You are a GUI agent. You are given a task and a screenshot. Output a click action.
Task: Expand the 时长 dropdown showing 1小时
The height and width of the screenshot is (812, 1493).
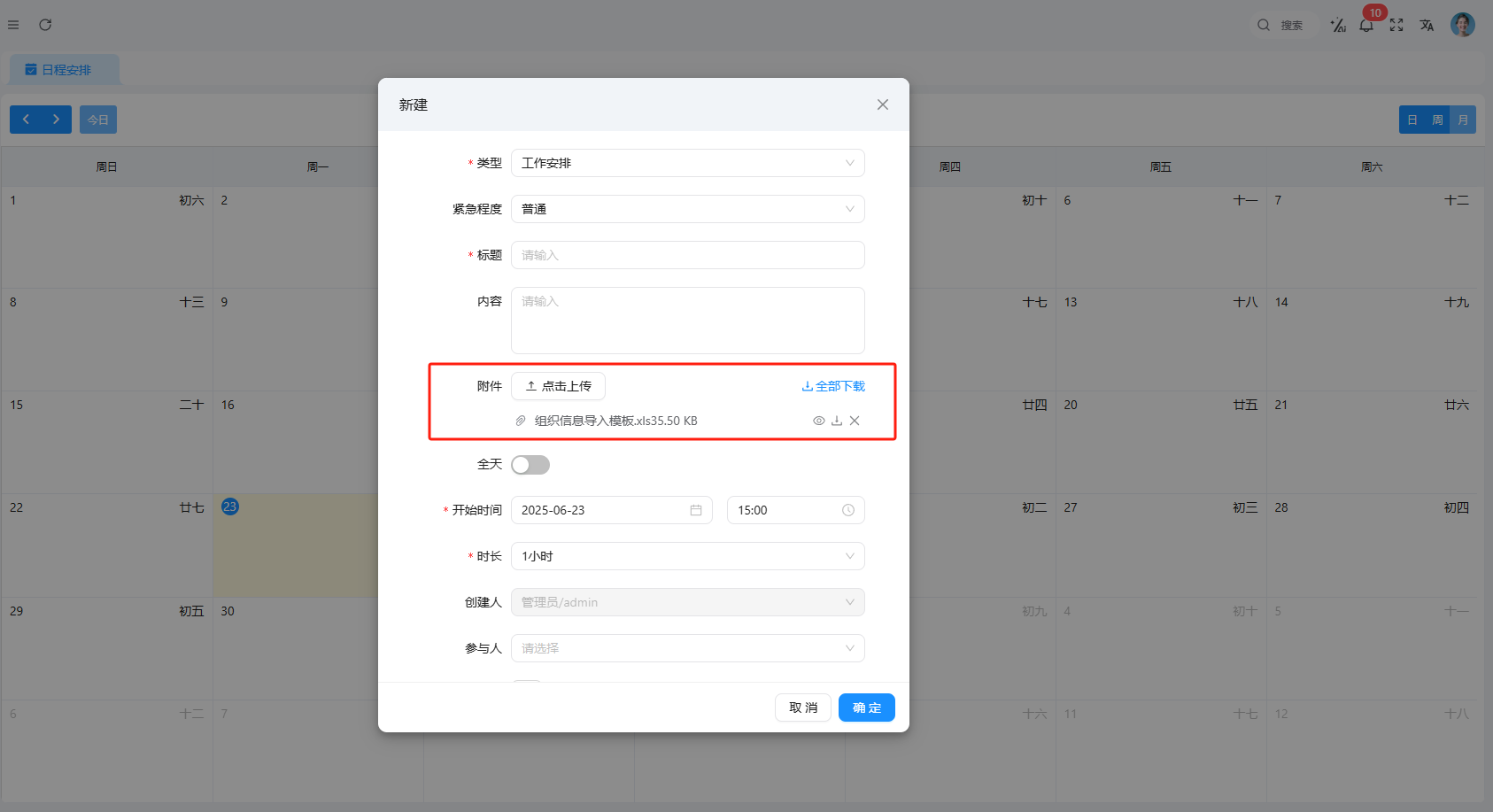(688, 556)
